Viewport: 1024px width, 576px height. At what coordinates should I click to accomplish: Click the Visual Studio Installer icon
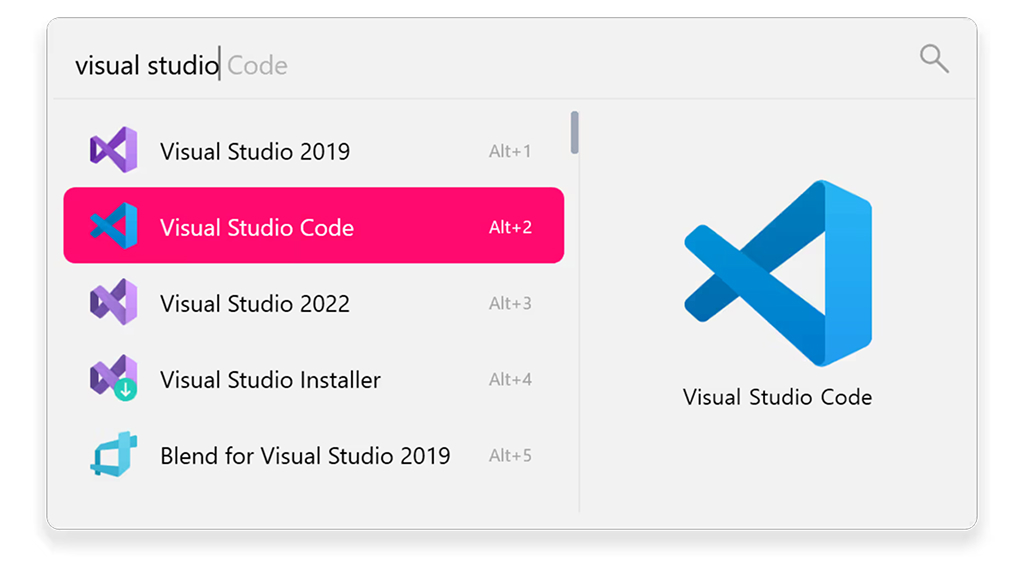click(113, 378)
